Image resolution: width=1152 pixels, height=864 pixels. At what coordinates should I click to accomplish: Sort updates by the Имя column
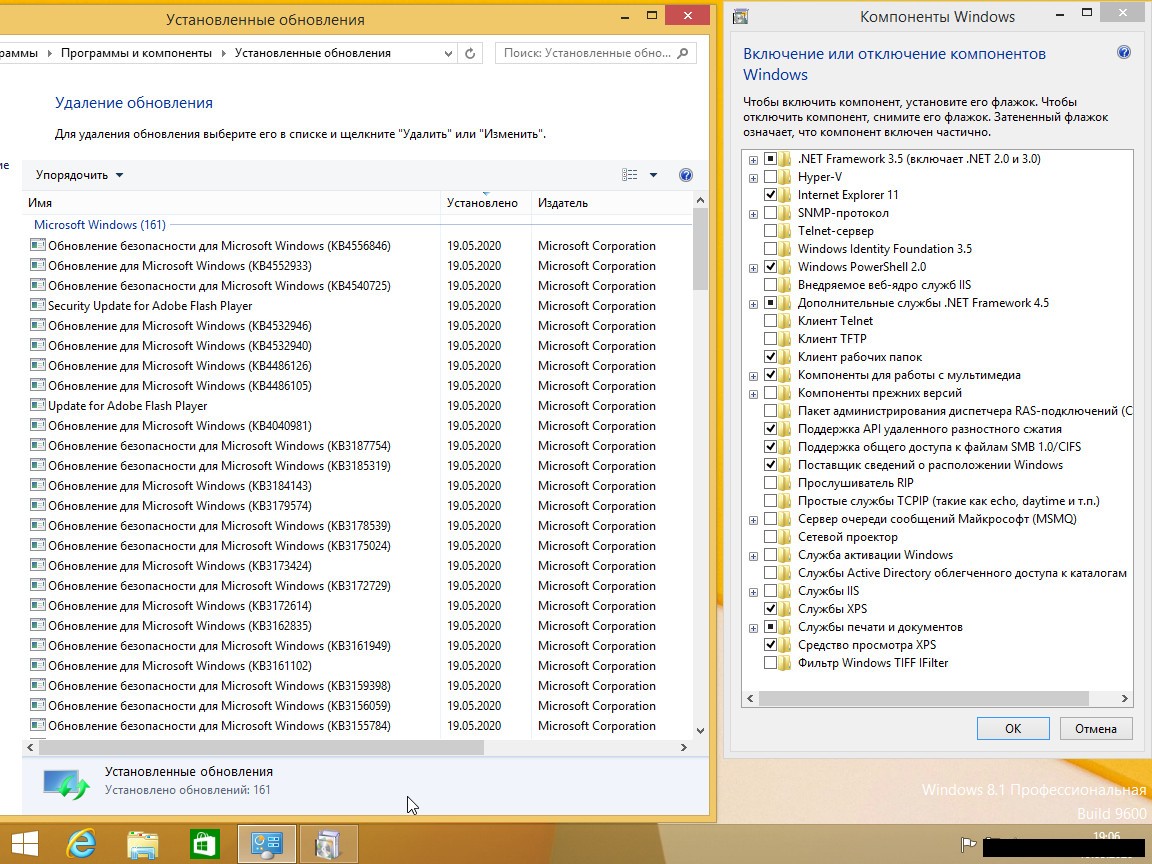click(231, 203)
